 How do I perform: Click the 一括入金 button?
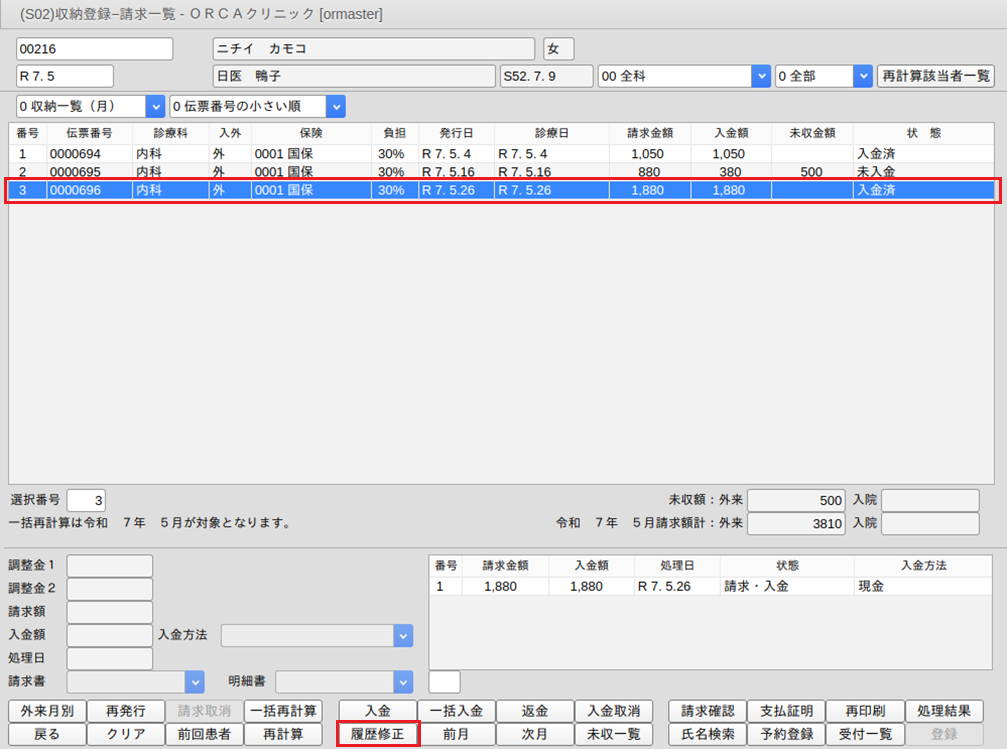pos(456,711)
